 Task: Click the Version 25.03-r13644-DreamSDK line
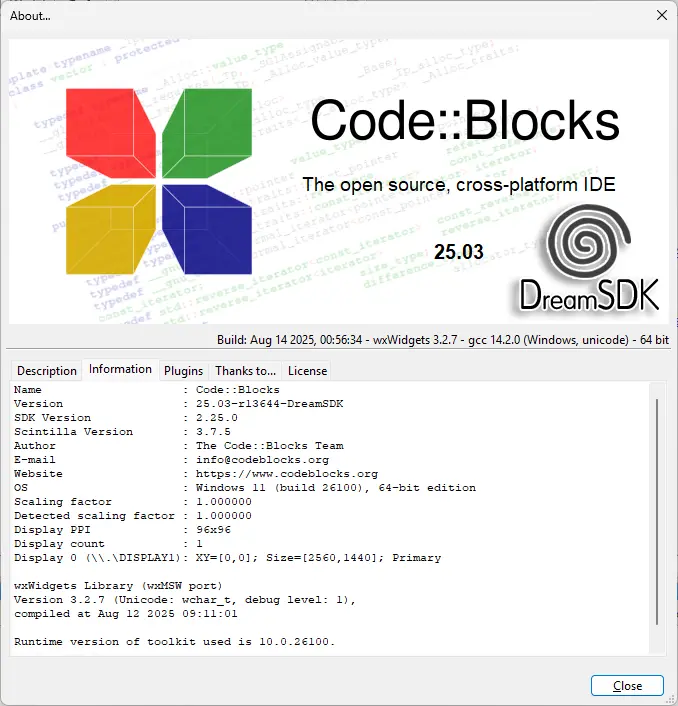click(179, 403)
